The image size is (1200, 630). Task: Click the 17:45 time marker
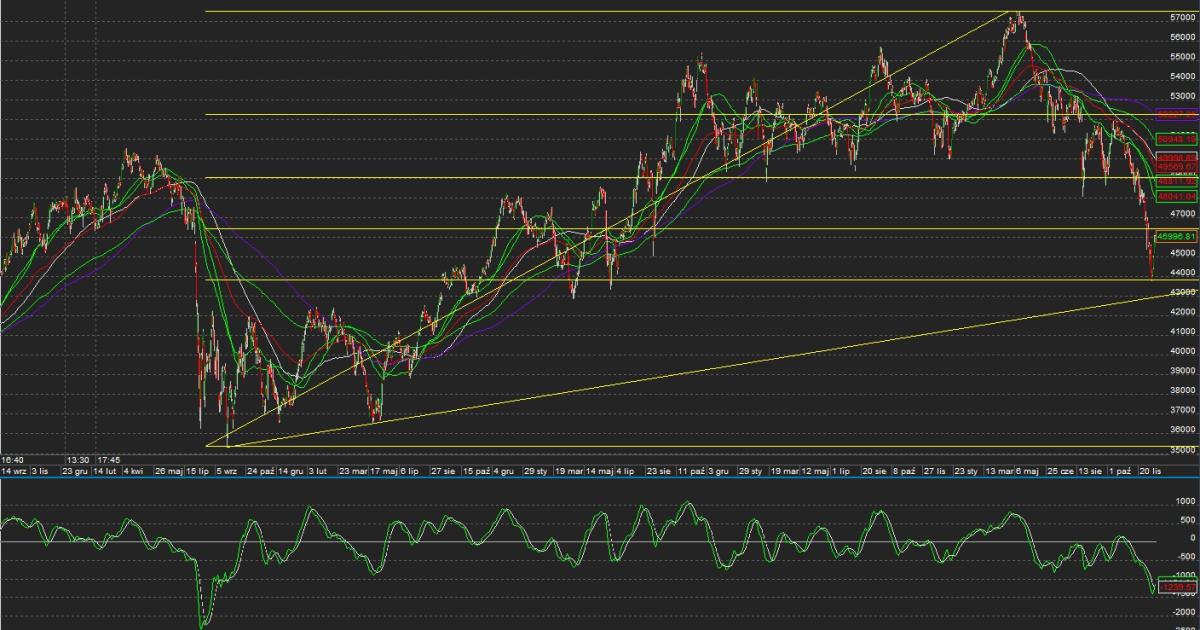[109, 460]
